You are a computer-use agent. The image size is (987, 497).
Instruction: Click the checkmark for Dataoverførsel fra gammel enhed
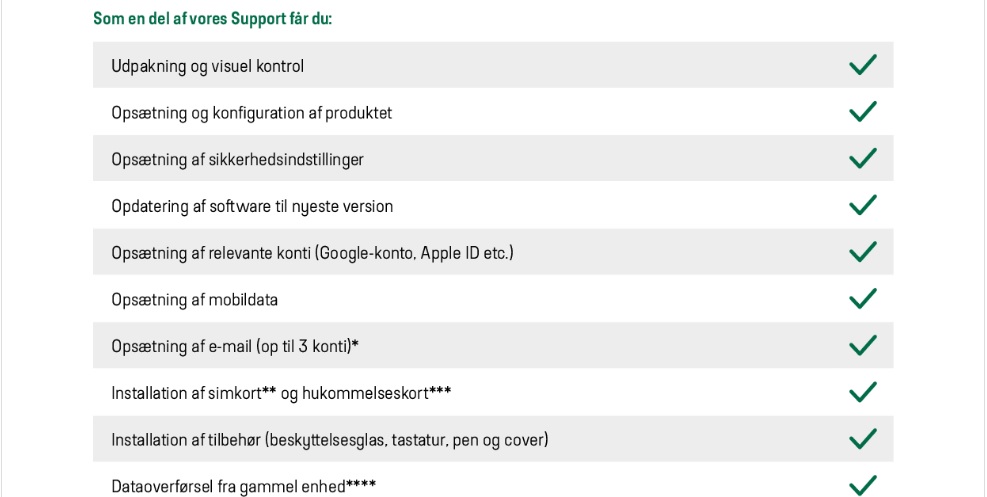(x=862, y=485)
